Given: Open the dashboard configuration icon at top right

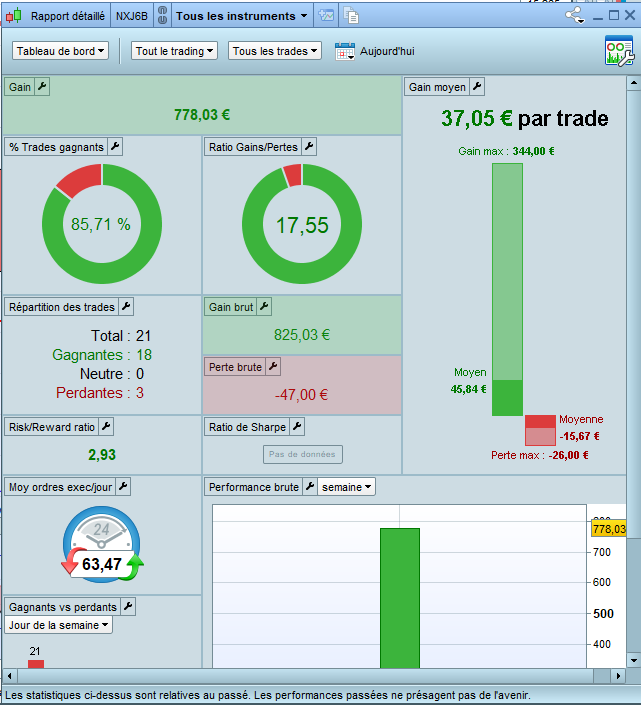Looking at the screenshot, I should (x=619, y=50).
